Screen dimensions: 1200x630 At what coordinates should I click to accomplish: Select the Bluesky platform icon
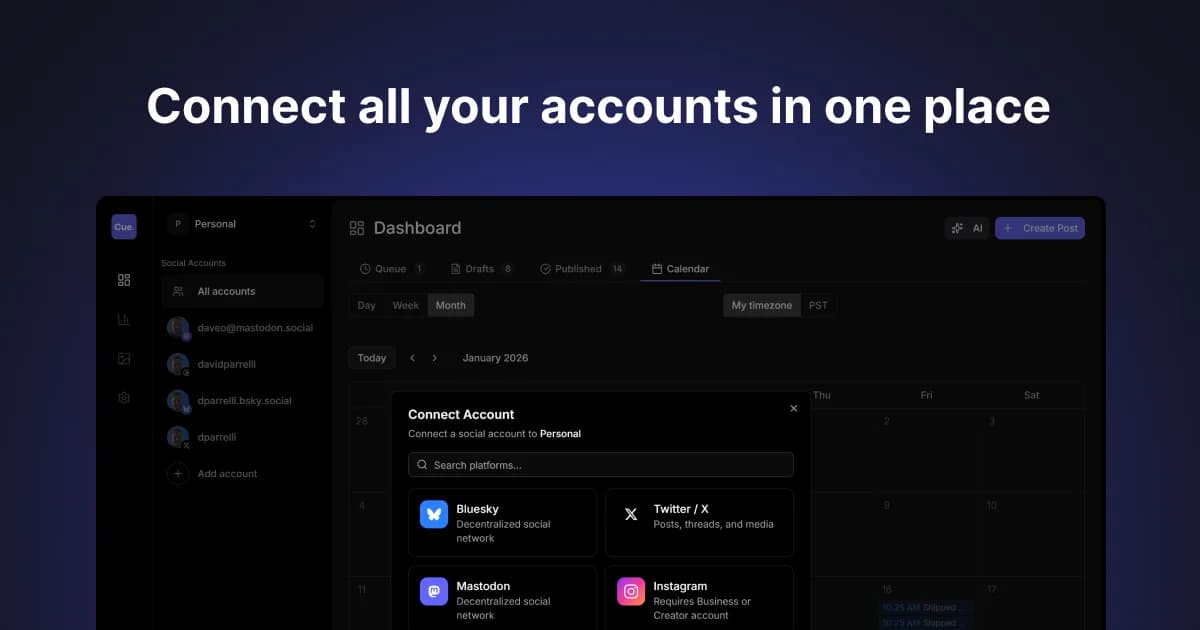pos(433,515)
